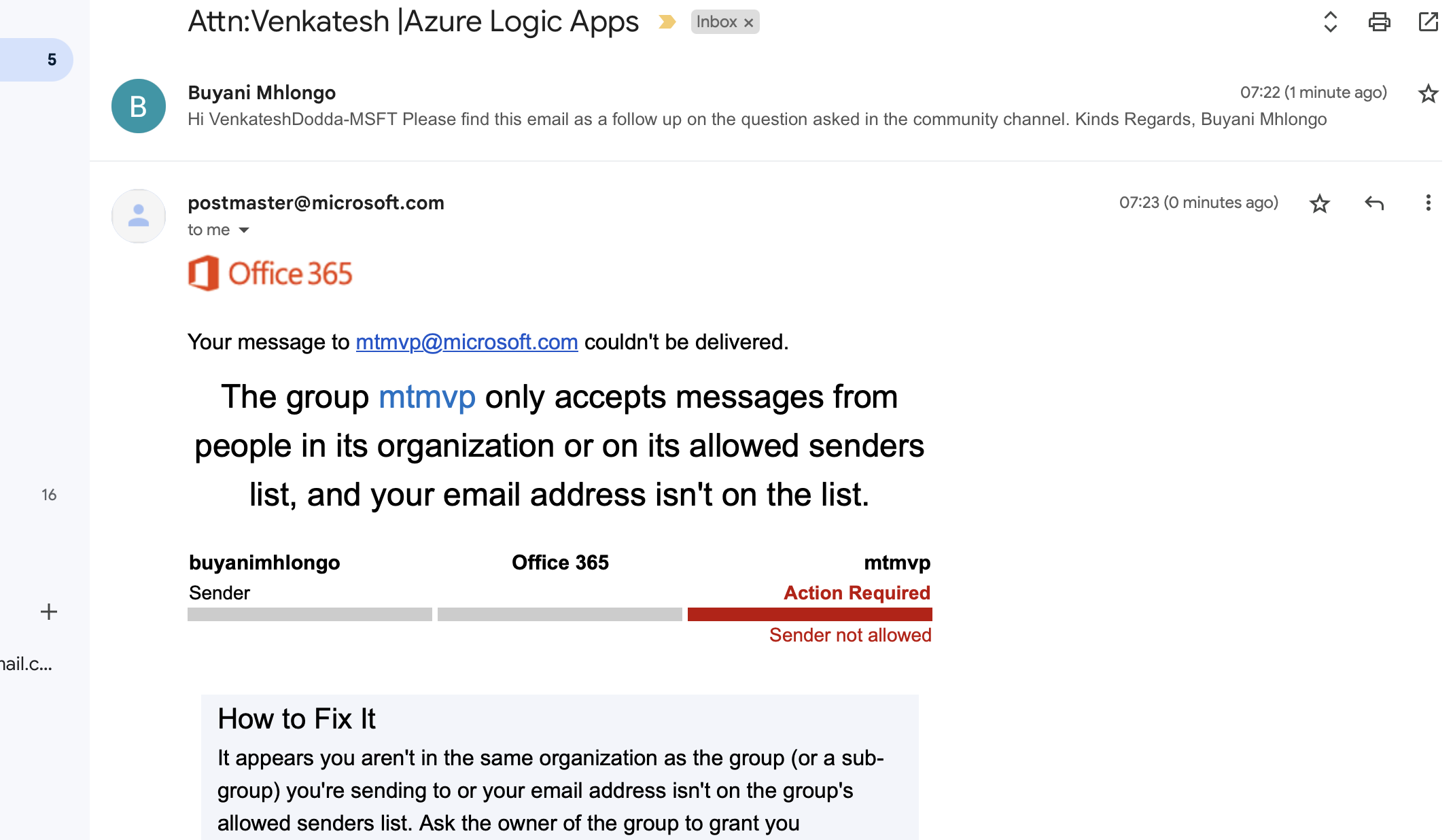
Task: Reply to the postmaster message
Action: (x=1373, y=203)
